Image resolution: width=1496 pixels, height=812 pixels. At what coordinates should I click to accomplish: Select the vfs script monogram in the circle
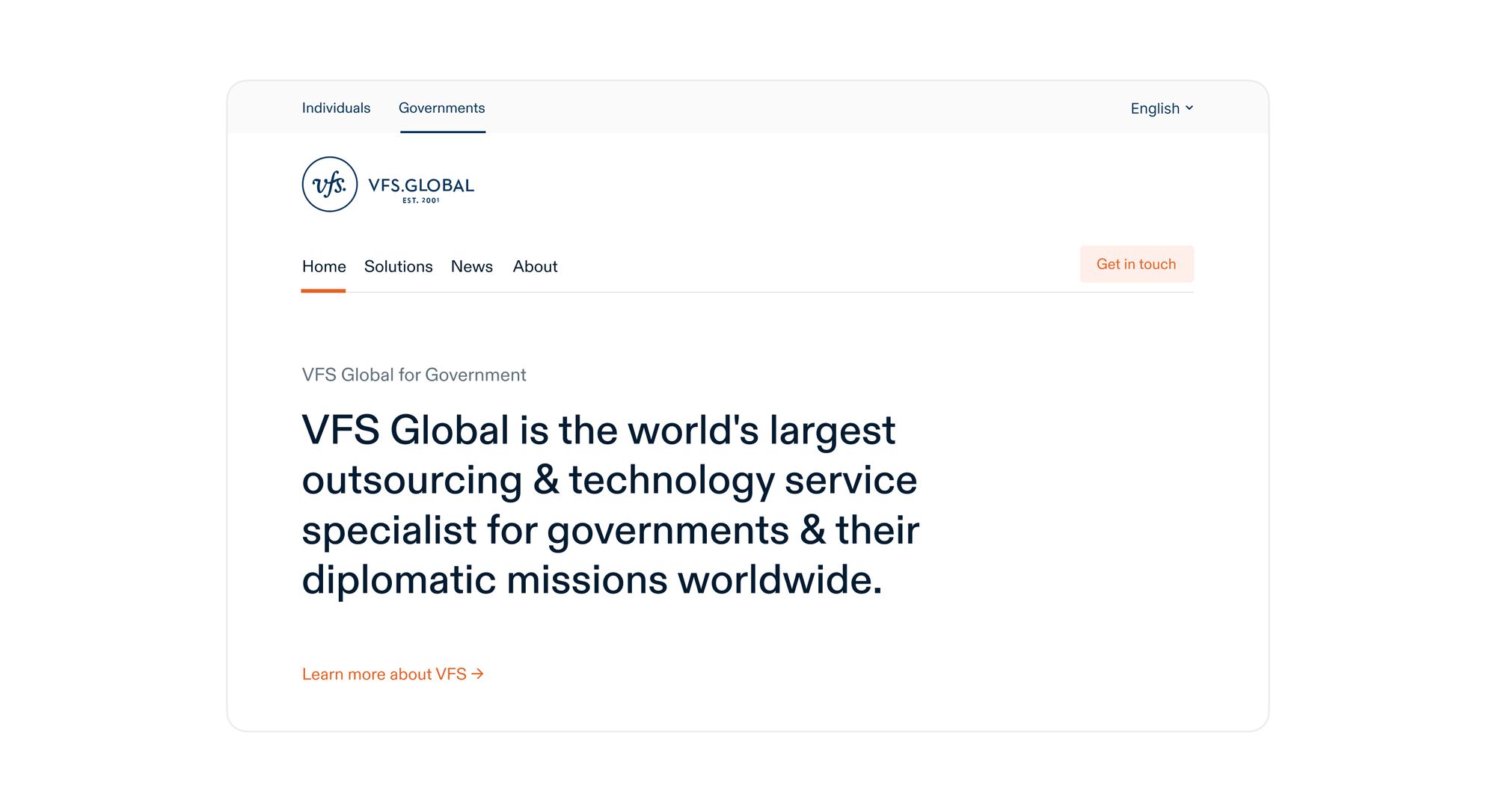click(x=329, y=184)
